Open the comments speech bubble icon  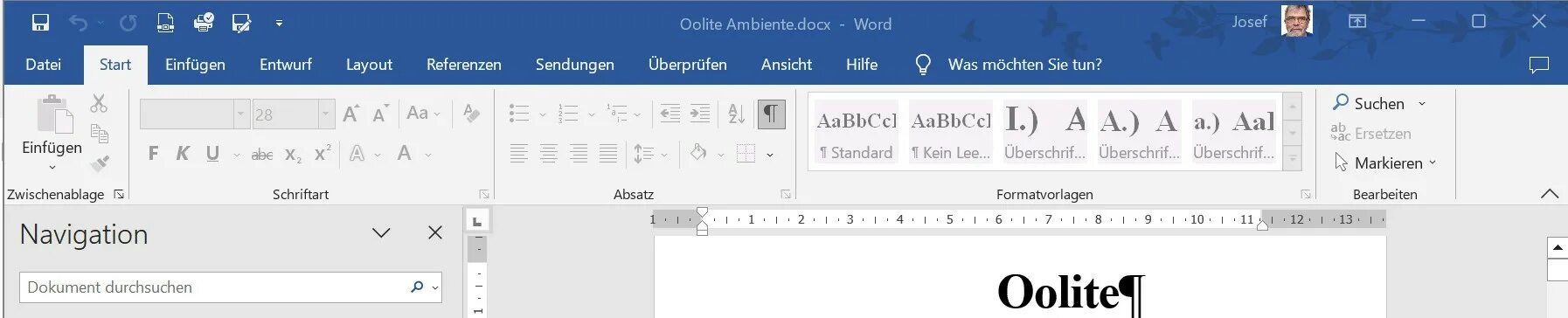[x=1538, y=65]
